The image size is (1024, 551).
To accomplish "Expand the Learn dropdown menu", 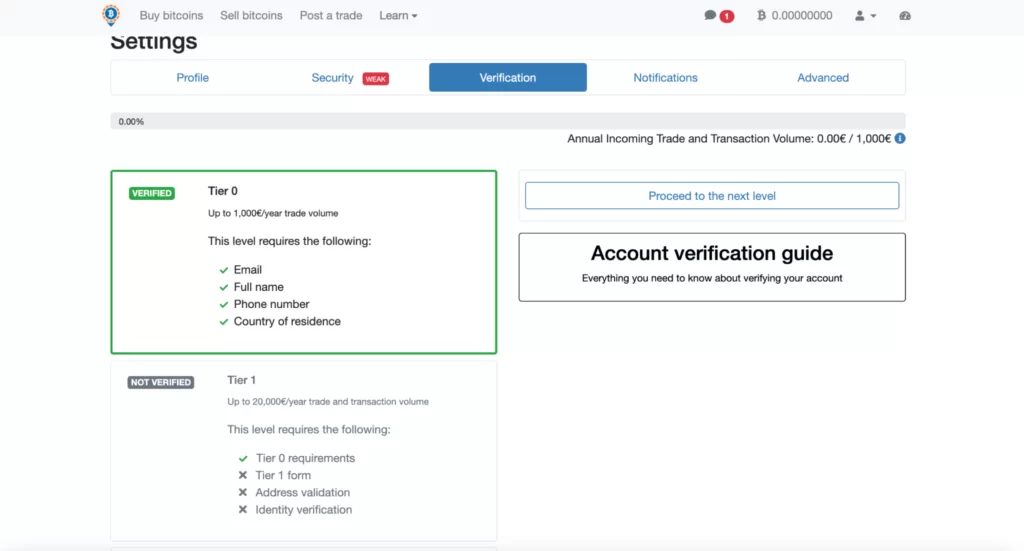I will [x=398, y=15].
